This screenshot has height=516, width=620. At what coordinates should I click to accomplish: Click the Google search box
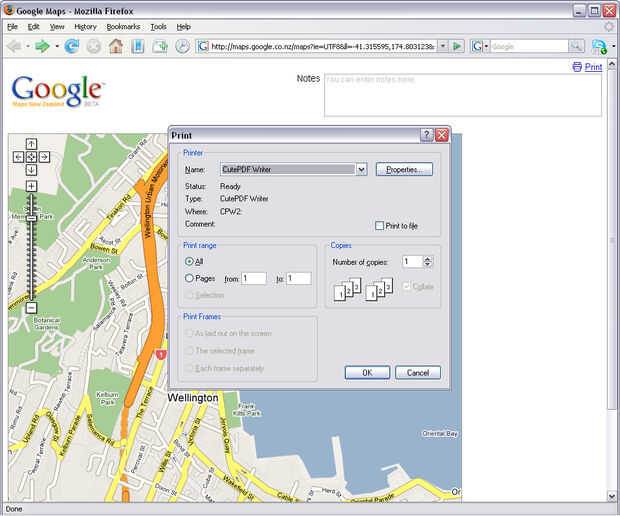[x=529, y=46]
